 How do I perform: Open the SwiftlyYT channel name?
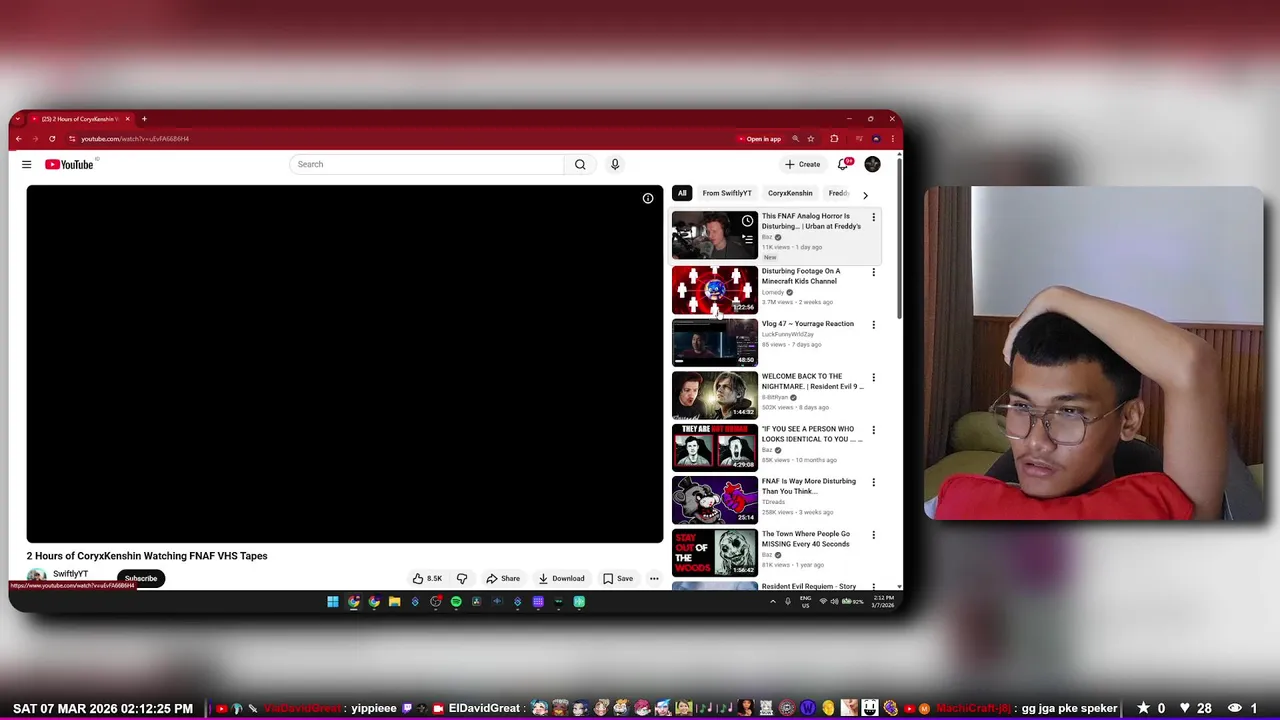coord(70,574)
